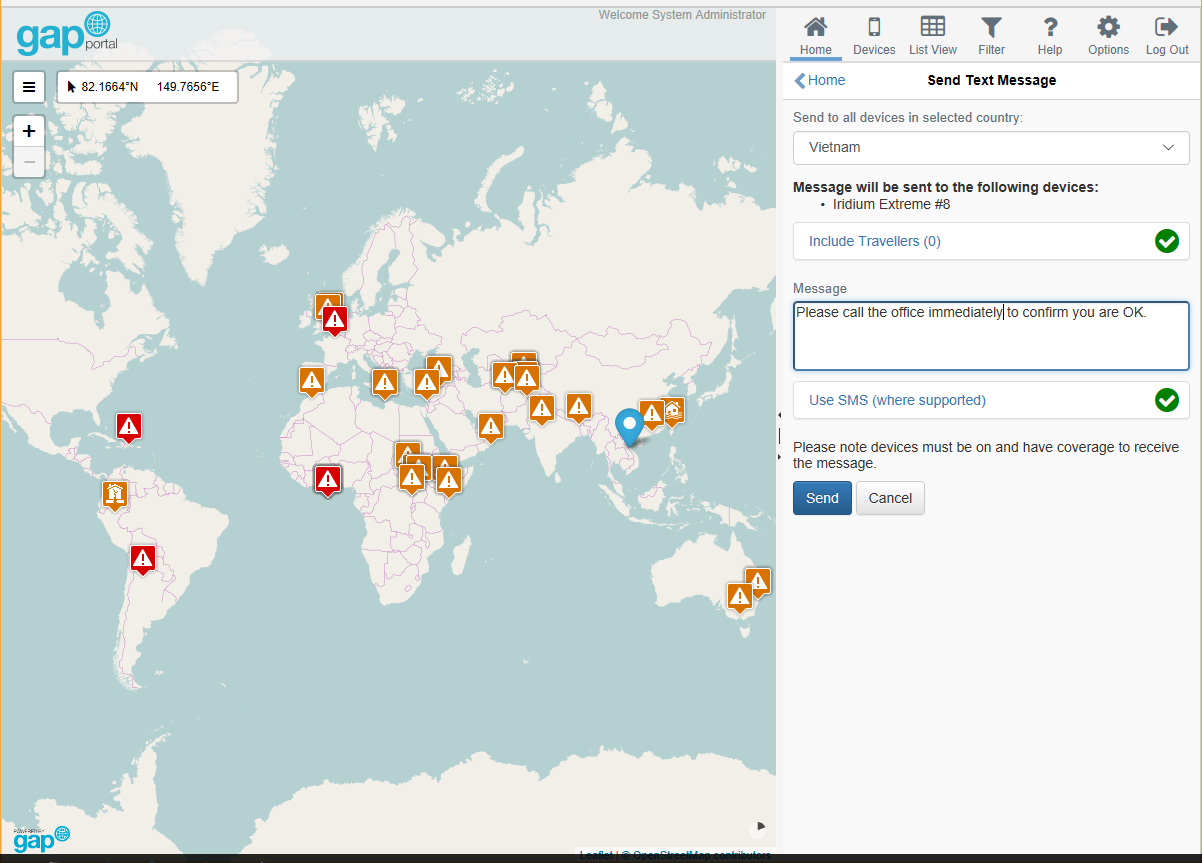Image resolution: width=1202 pixels, height=863 pixels.
Task: Select the red warning marker over England
Action: (x=335, y=321)
